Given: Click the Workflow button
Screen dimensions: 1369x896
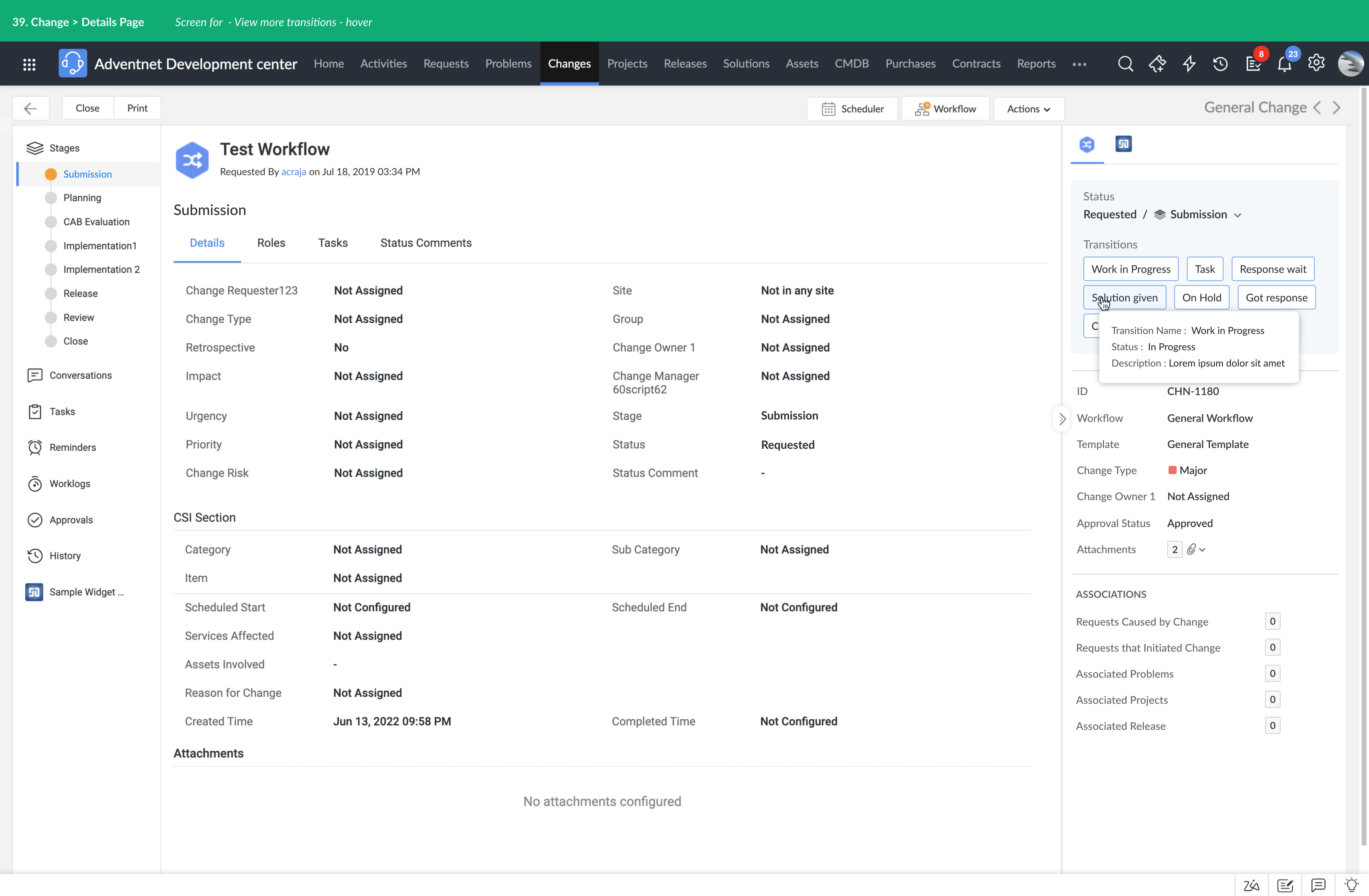Looking at the screenshot, I should point(946,109).
